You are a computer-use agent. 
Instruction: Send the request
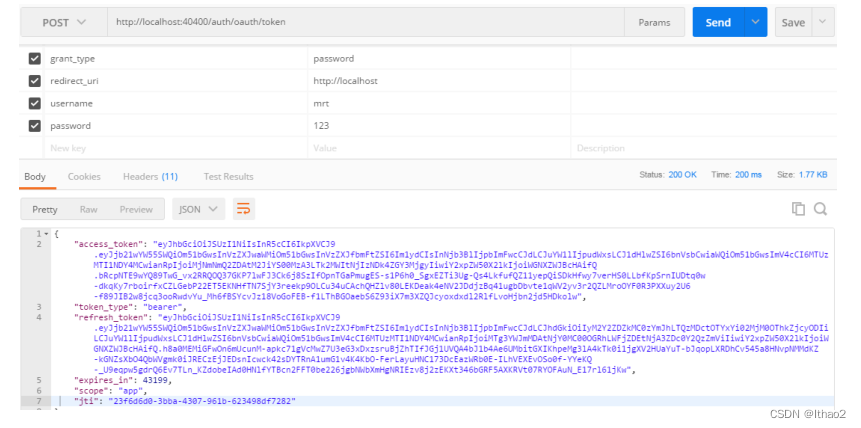pyautogui.click(x=718, y=22)
